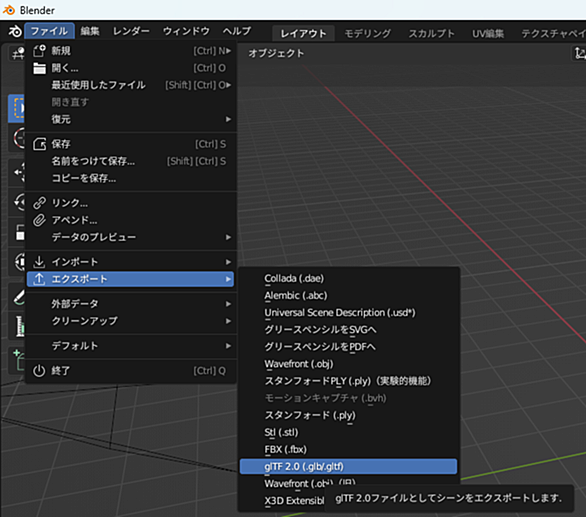The width and height of the screenshot is (586, 517).
Task: Click the エクスポート menu entry
Action: coord(130,279)
